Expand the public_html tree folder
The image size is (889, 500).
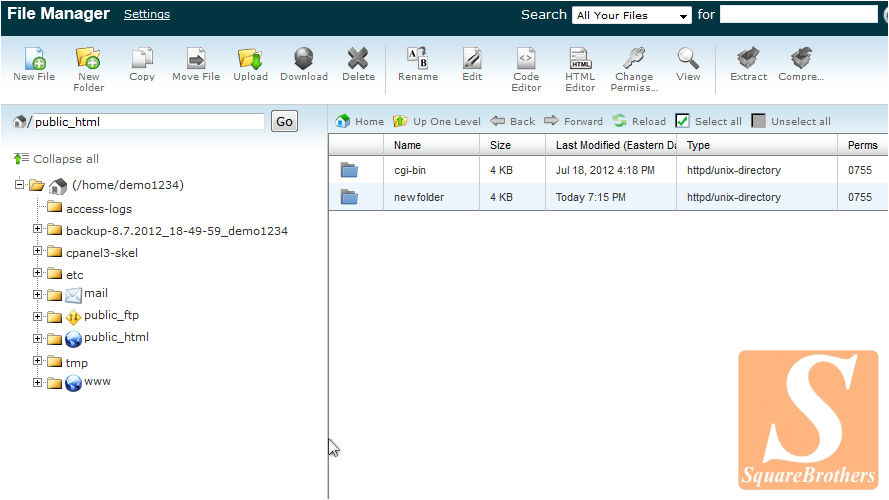point(38,338)
